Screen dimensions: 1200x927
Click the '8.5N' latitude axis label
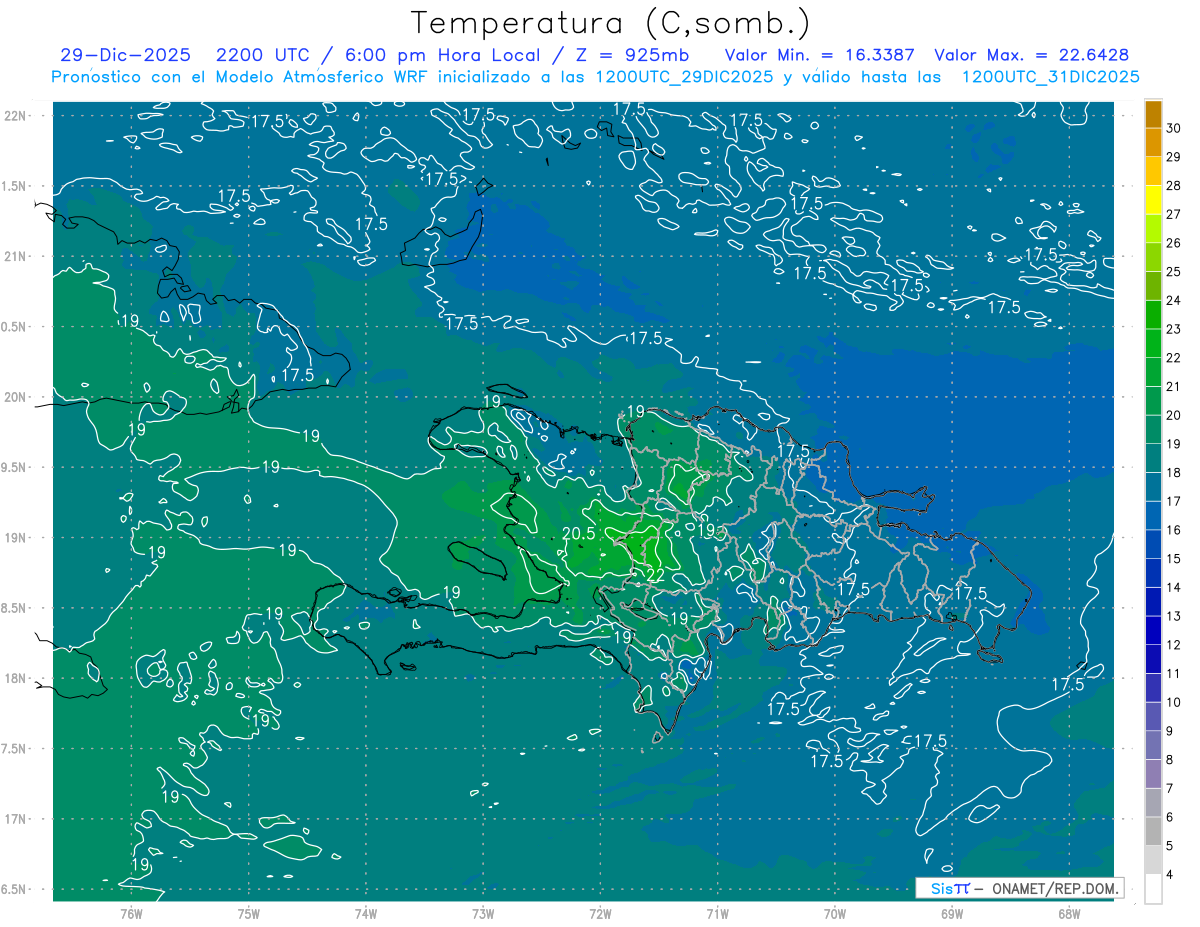[x=14, y=608]
